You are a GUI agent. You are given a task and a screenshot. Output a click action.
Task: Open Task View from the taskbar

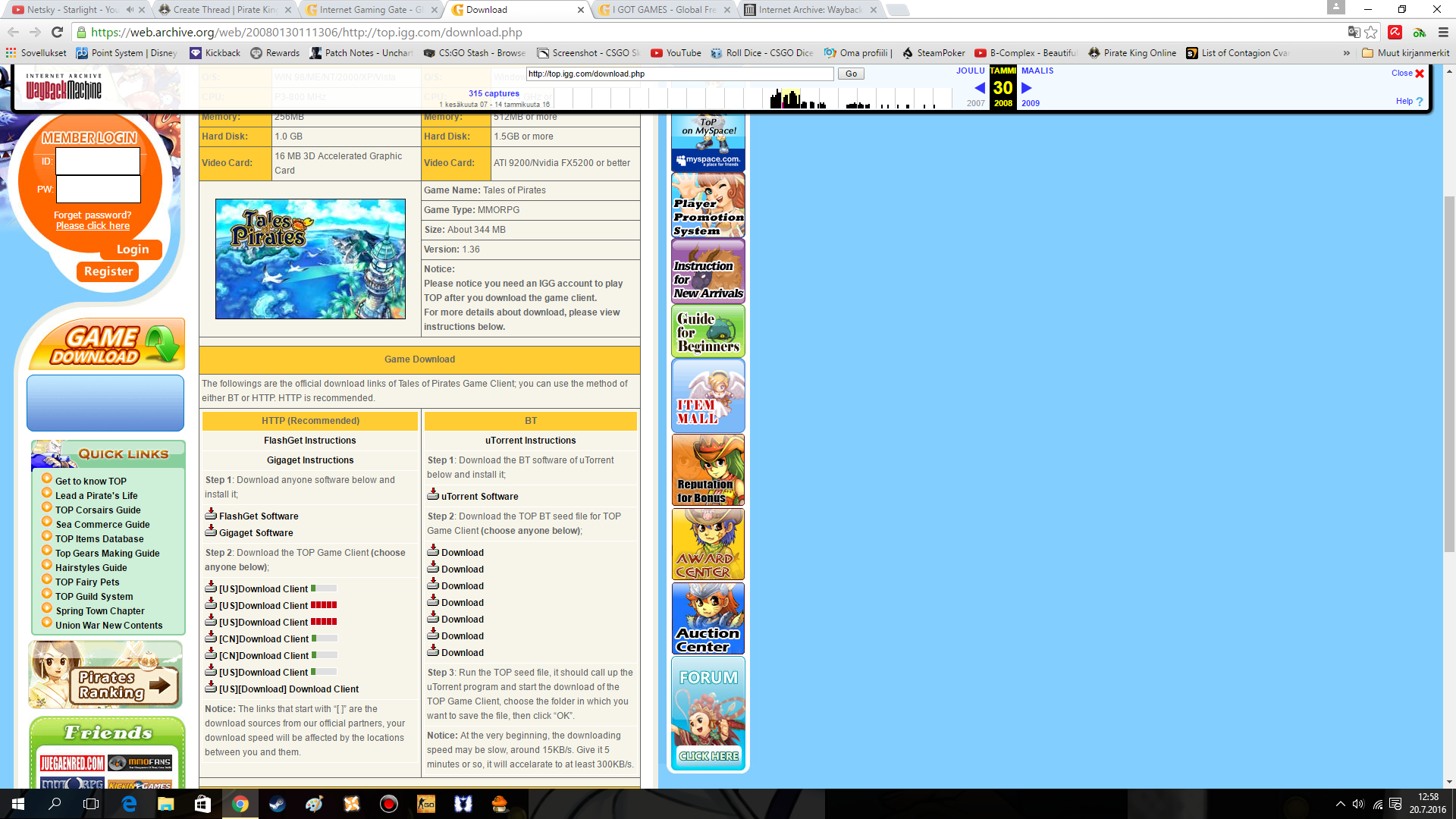(91, 804)
